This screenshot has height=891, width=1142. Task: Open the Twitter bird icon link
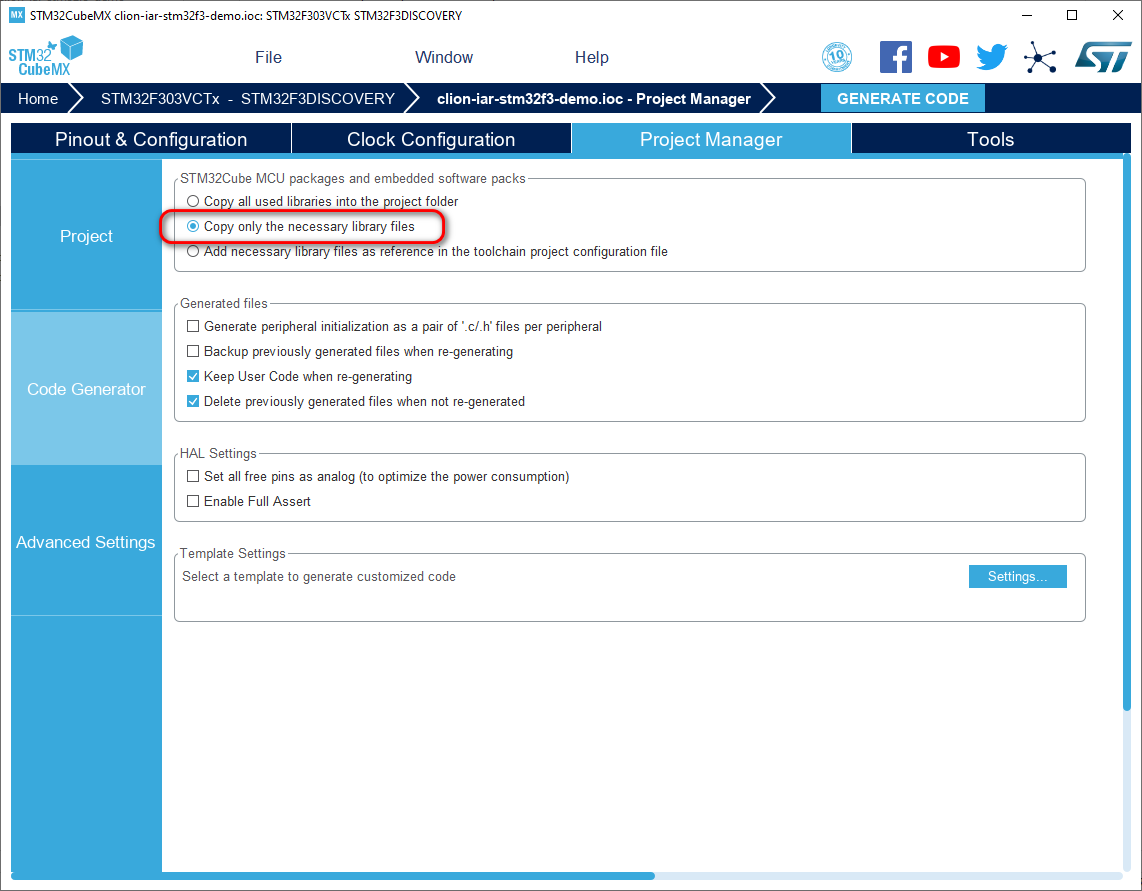[x=991, y=57]
